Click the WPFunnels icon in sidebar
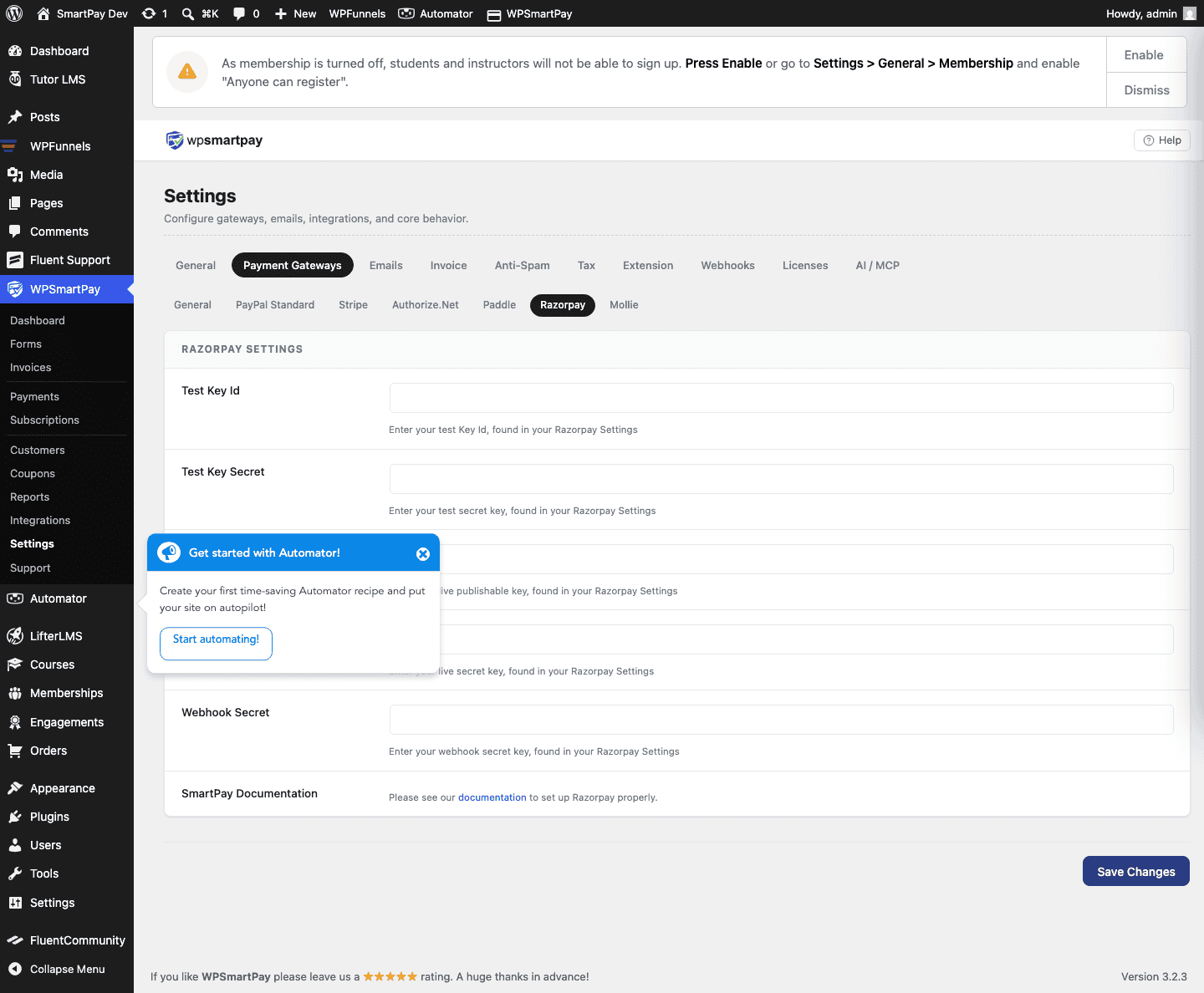The image size is (1204, 993). [10, 146]
